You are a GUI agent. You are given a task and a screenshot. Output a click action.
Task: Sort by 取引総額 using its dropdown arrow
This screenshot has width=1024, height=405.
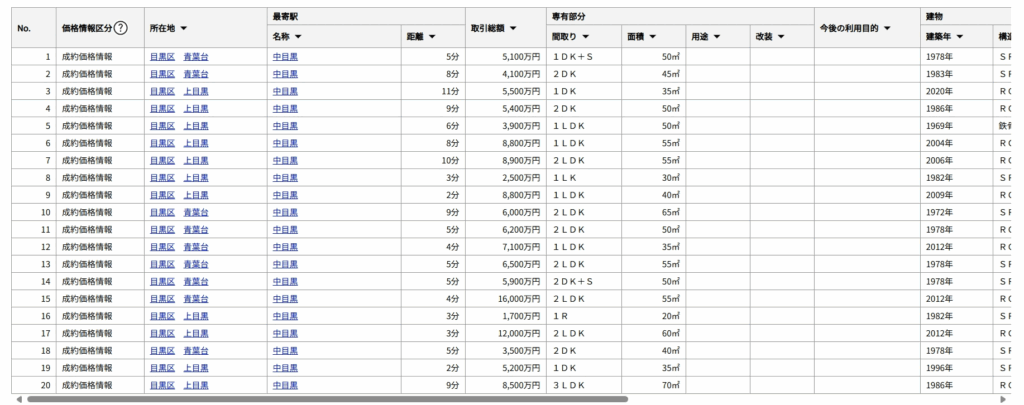[513, 28]
